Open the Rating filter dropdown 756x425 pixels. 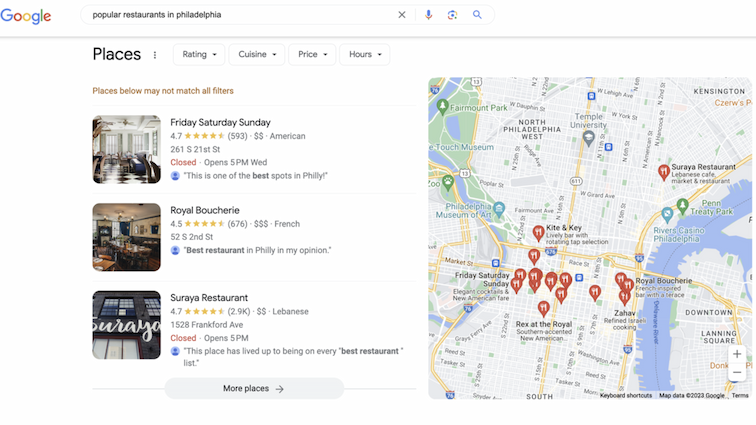coord(199,55)
